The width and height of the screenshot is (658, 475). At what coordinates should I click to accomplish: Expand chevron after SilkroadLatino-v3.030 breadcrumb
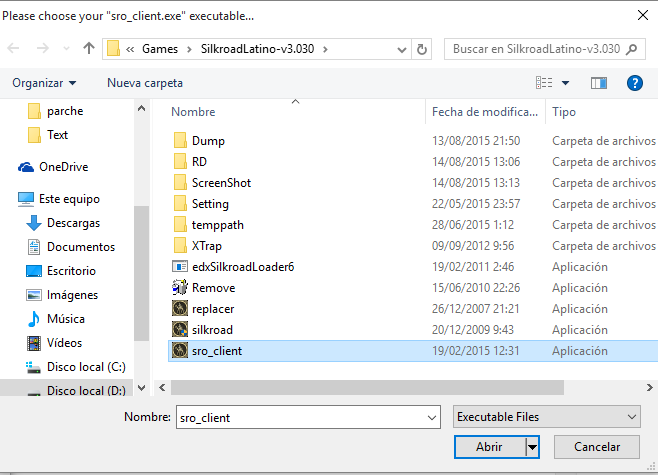[x=325, y=50]
